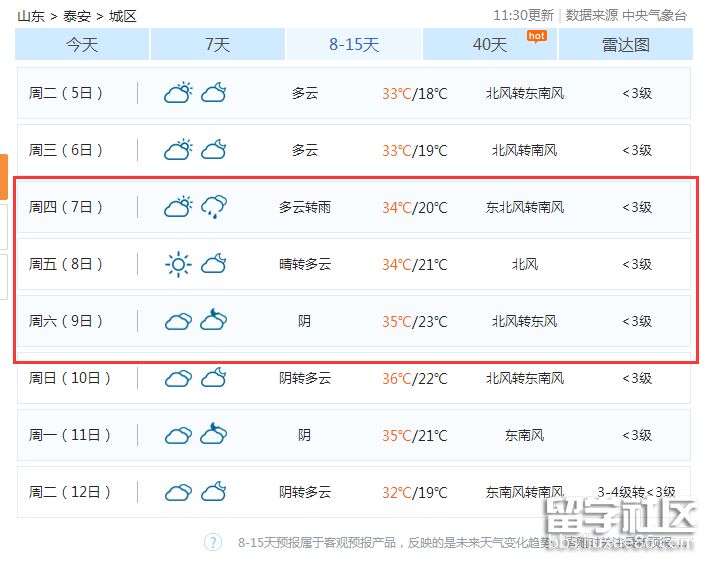Screen dimensions: 711x564
Task: Select the 8-15天 forecast tab
Action: [354, 44]
